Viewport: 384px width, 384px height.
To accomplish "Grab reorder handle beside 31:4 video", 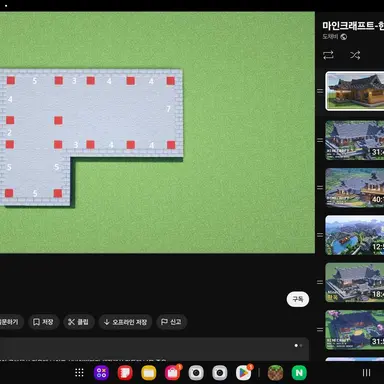I will (320, 140).
